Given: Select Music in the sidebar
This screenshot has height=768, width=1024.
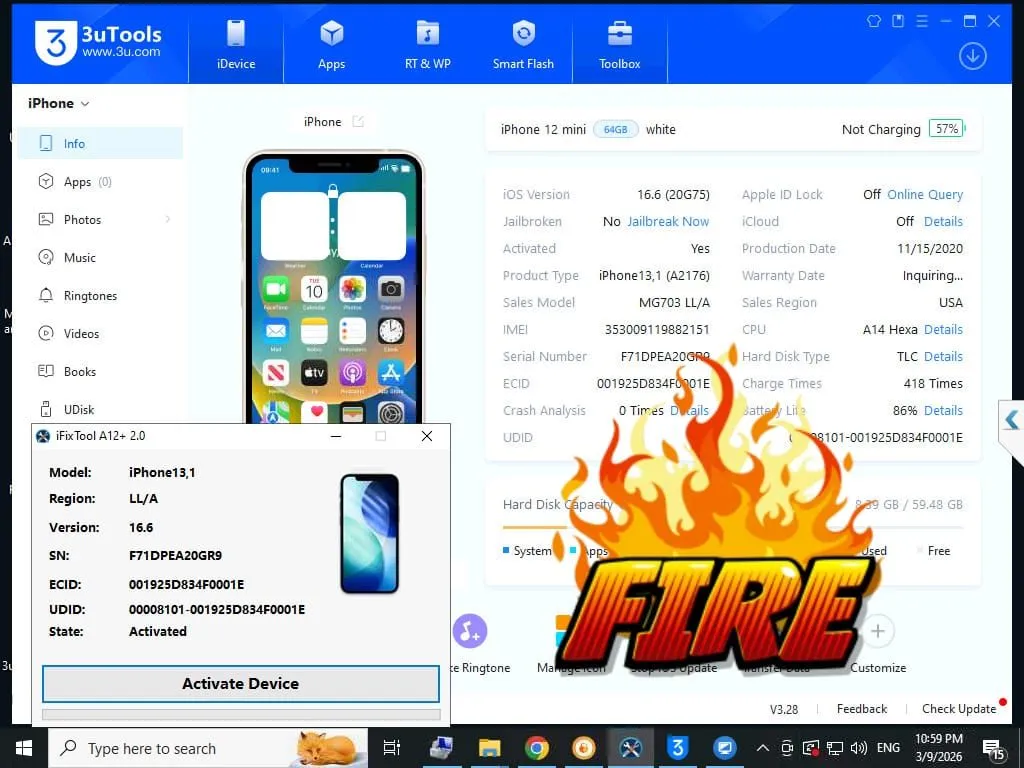Looking at the screenshot, I should pyautogui.click(x=79, y=258).
